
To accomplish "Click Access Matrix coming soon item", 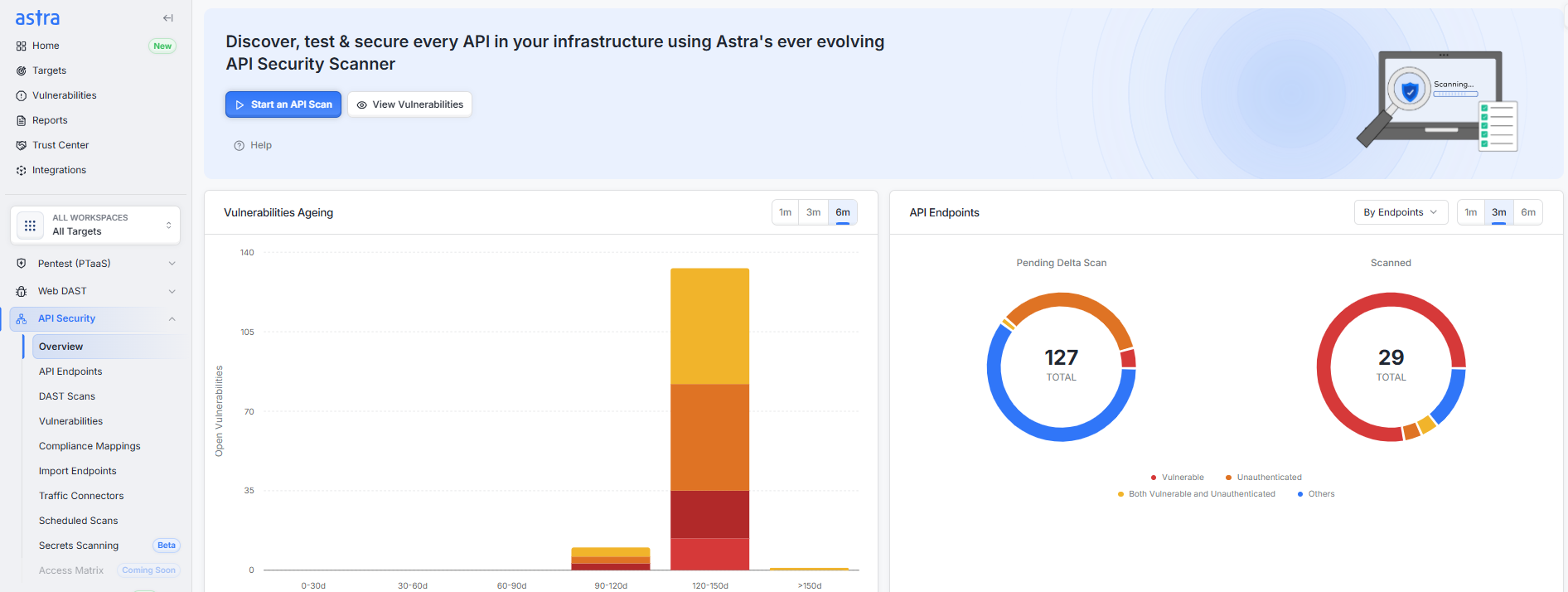I will coord(71,570).
